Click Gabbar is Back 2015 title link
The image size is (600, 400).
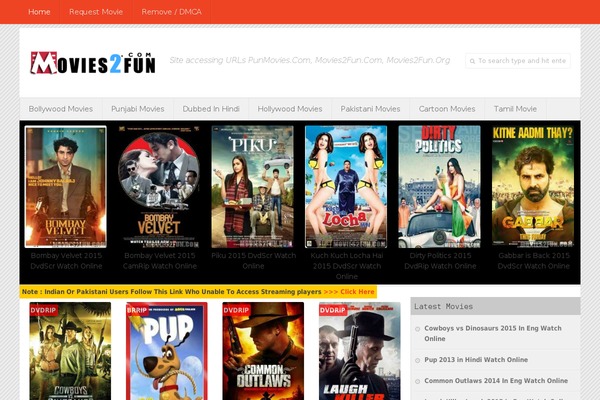(x=534, y=261)
